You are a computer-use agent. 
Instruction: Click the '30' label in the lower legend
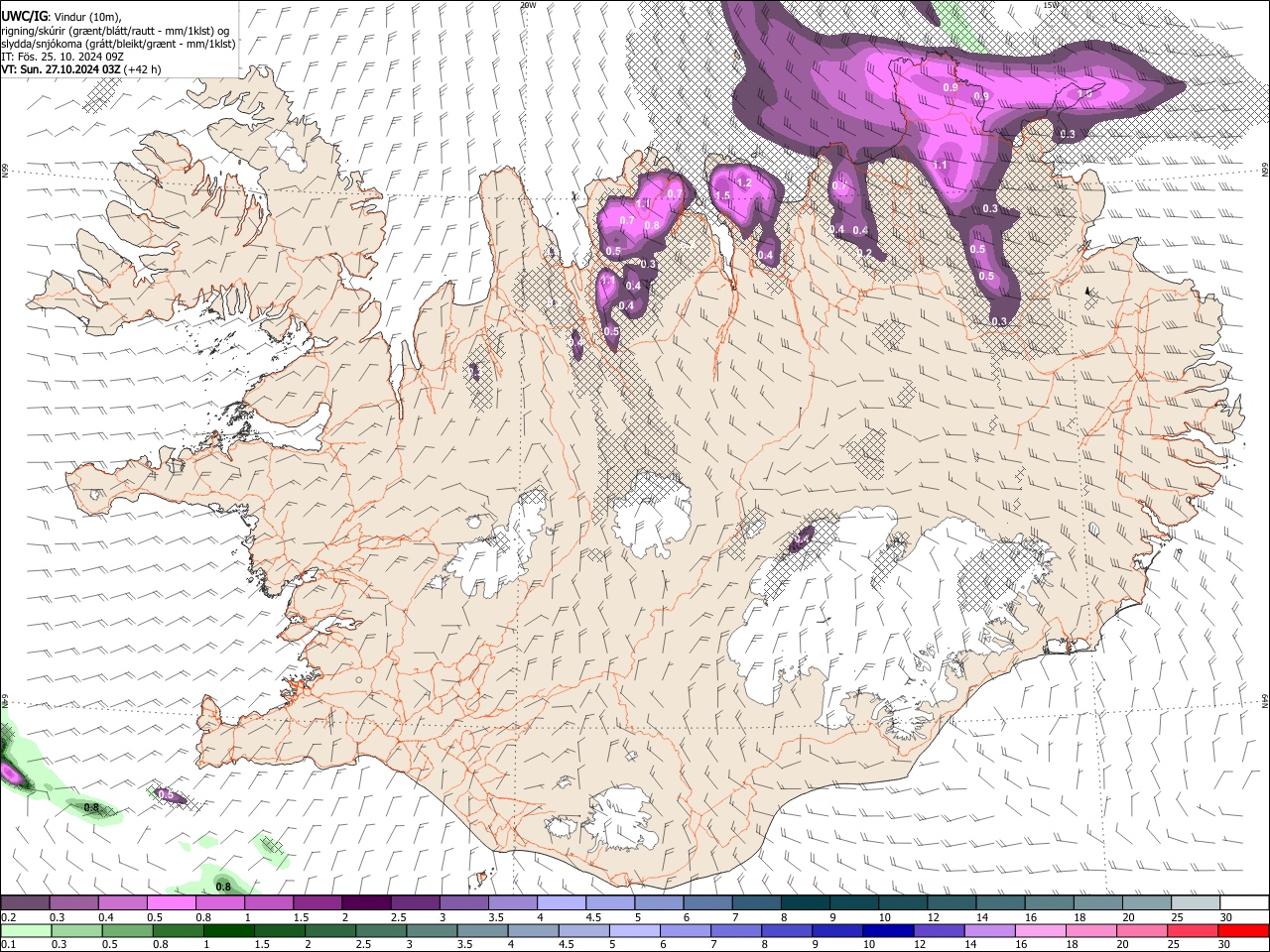point(1225,945)
